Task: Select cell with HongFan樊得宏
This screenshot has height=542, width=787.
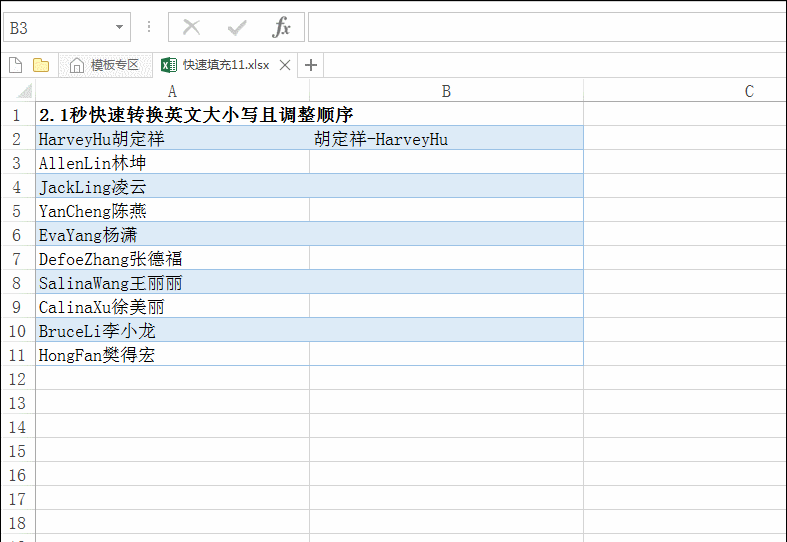Action: point(172,355)
